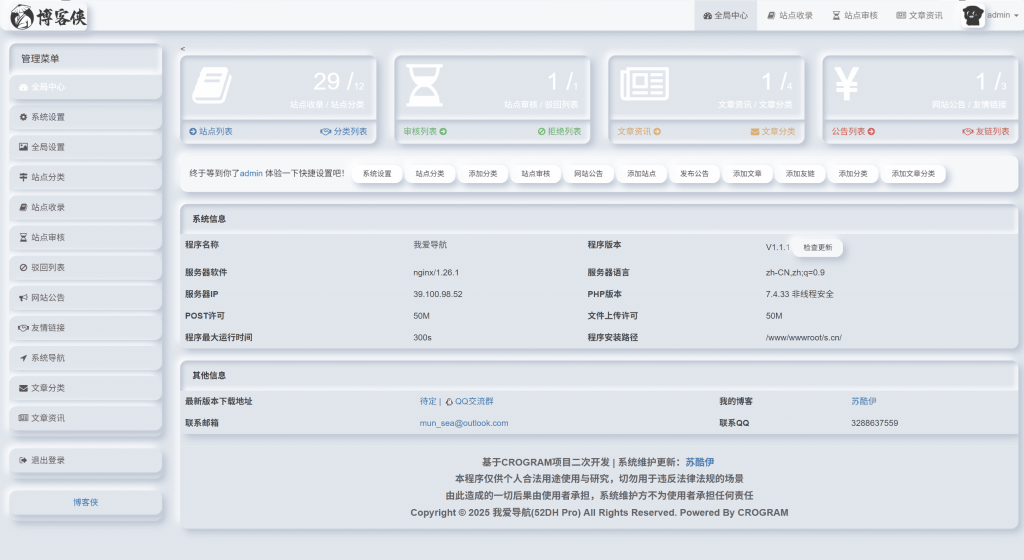
Task: Click the server IP 39.100.98.52 text
Action: click(x=438, y=294)
